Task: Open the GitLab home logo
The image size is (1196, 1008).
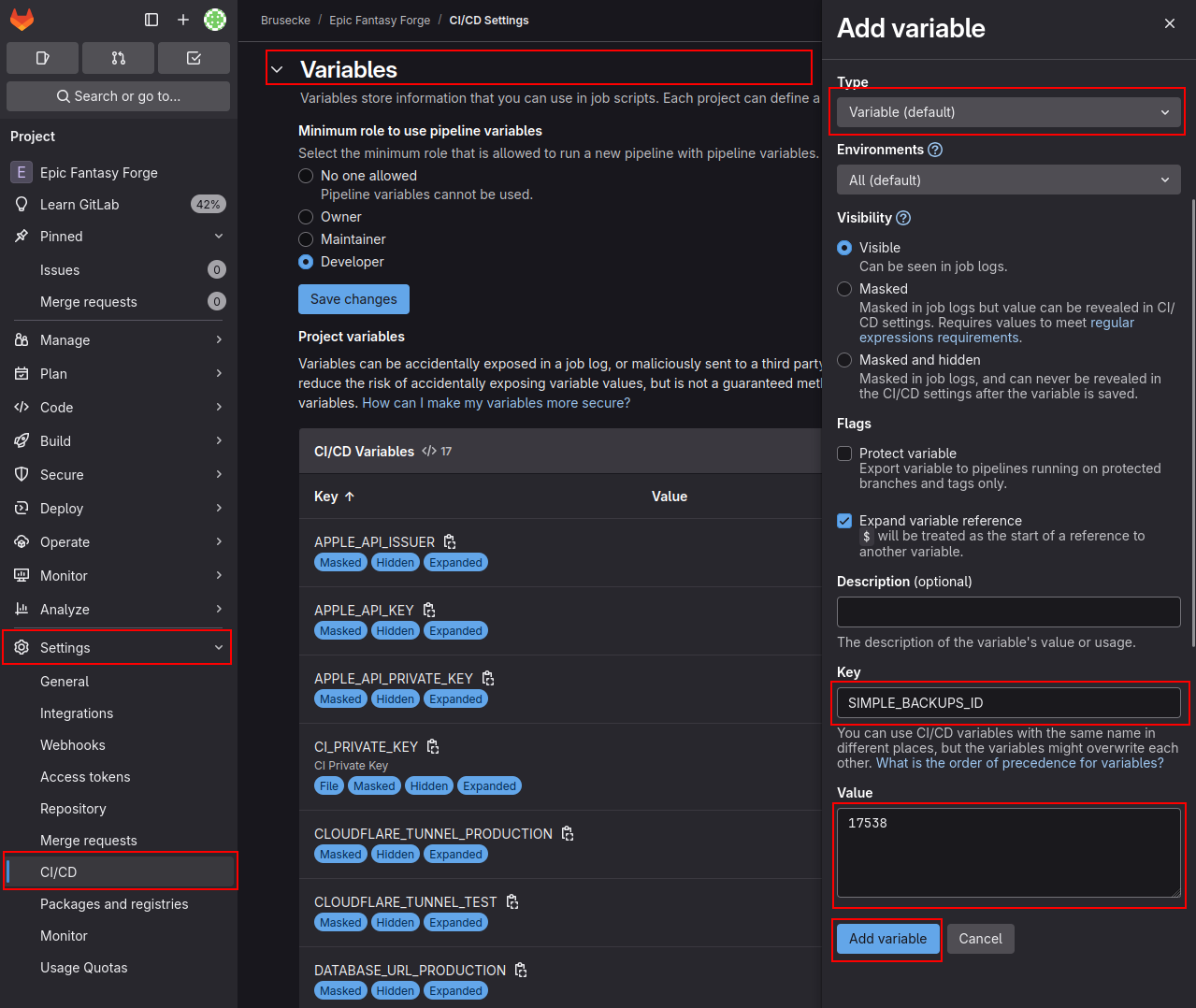Action: click(22, 19)
